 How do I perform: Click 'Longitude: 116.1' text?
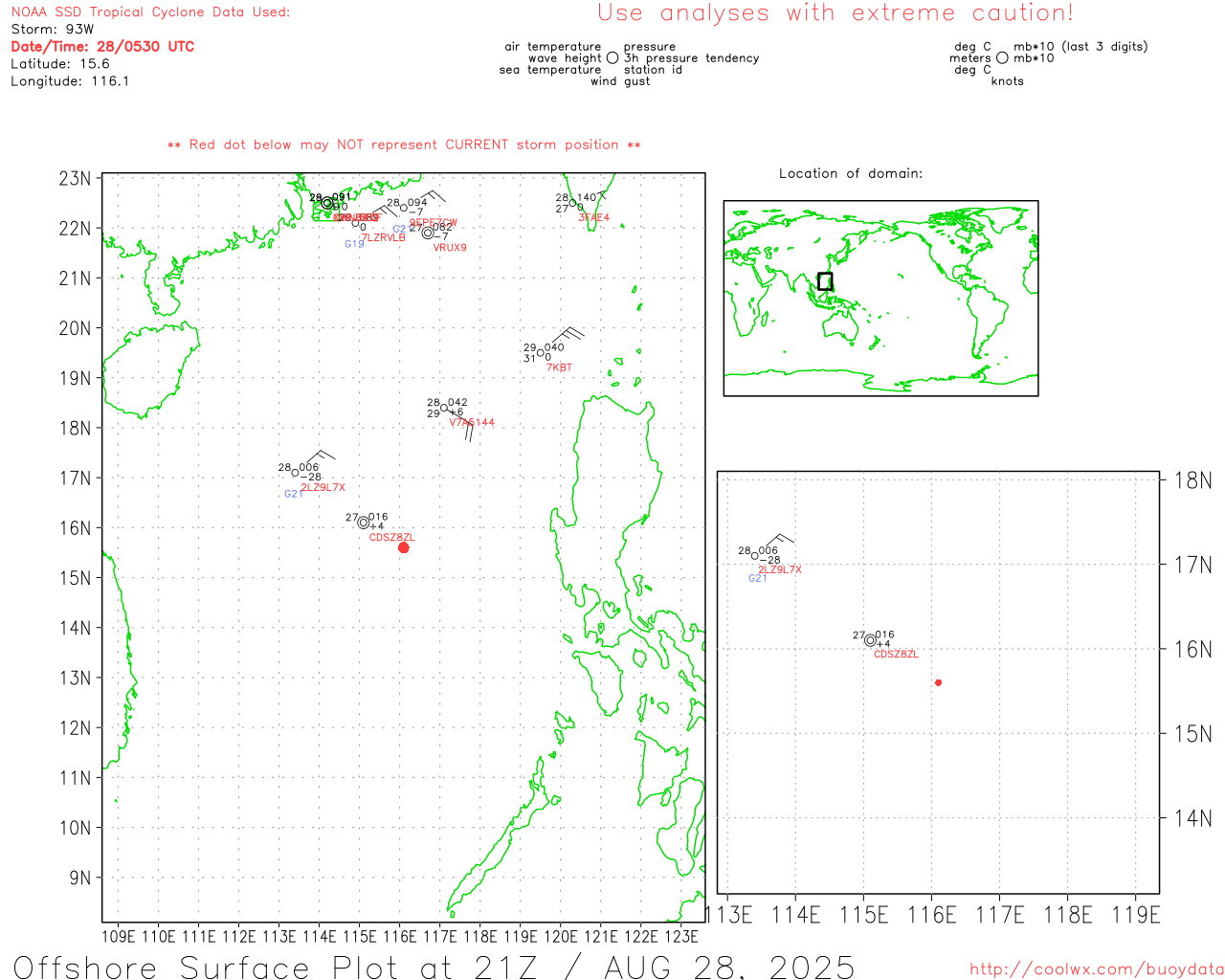tap(70, 80)
